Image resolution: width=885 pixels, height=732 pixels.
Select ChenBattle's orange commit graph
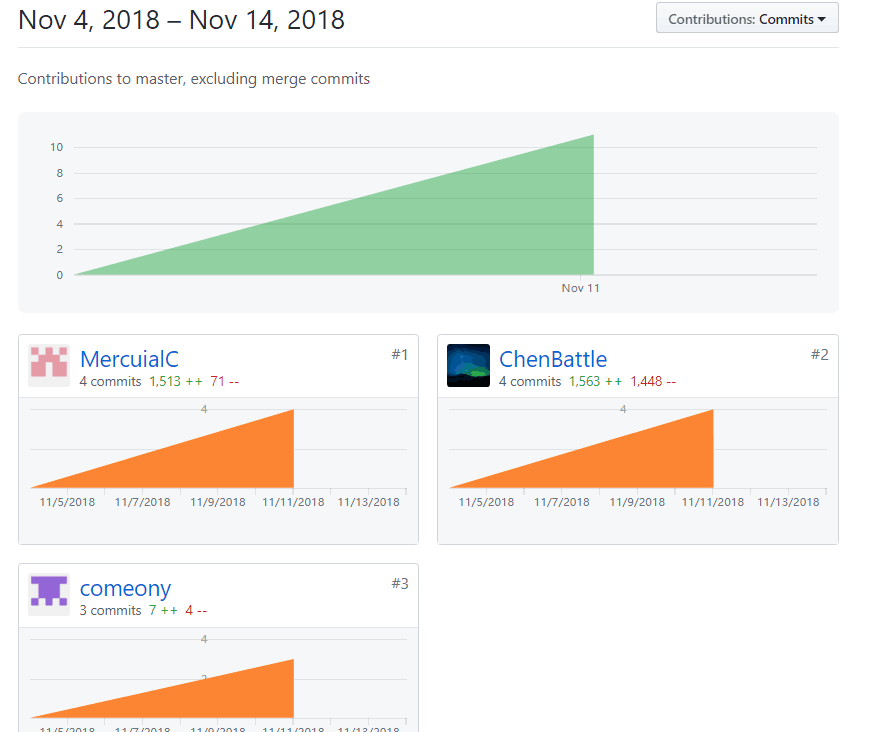(581, 449)
